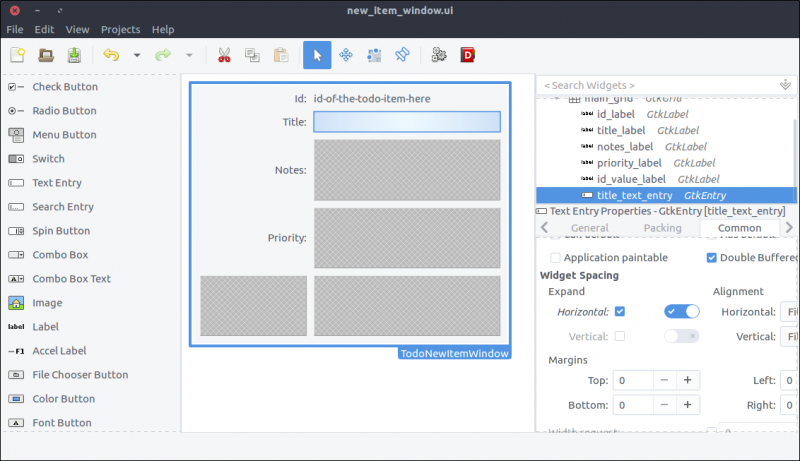
Task: Toggle the Horizontal expand switch
Action: (682, 312)
